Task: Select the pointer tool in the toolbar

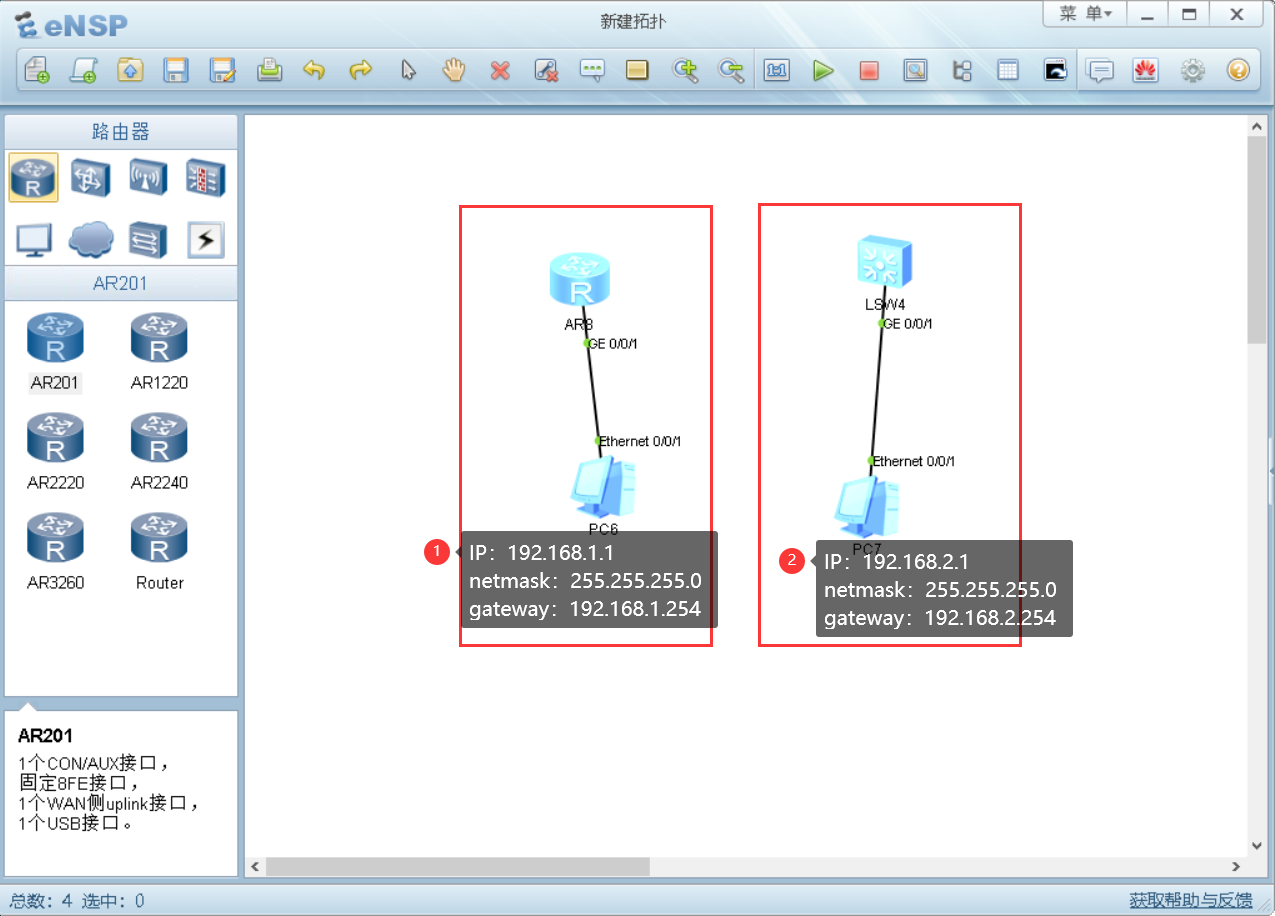Action: pyautogui.click(x=408, y=70)
